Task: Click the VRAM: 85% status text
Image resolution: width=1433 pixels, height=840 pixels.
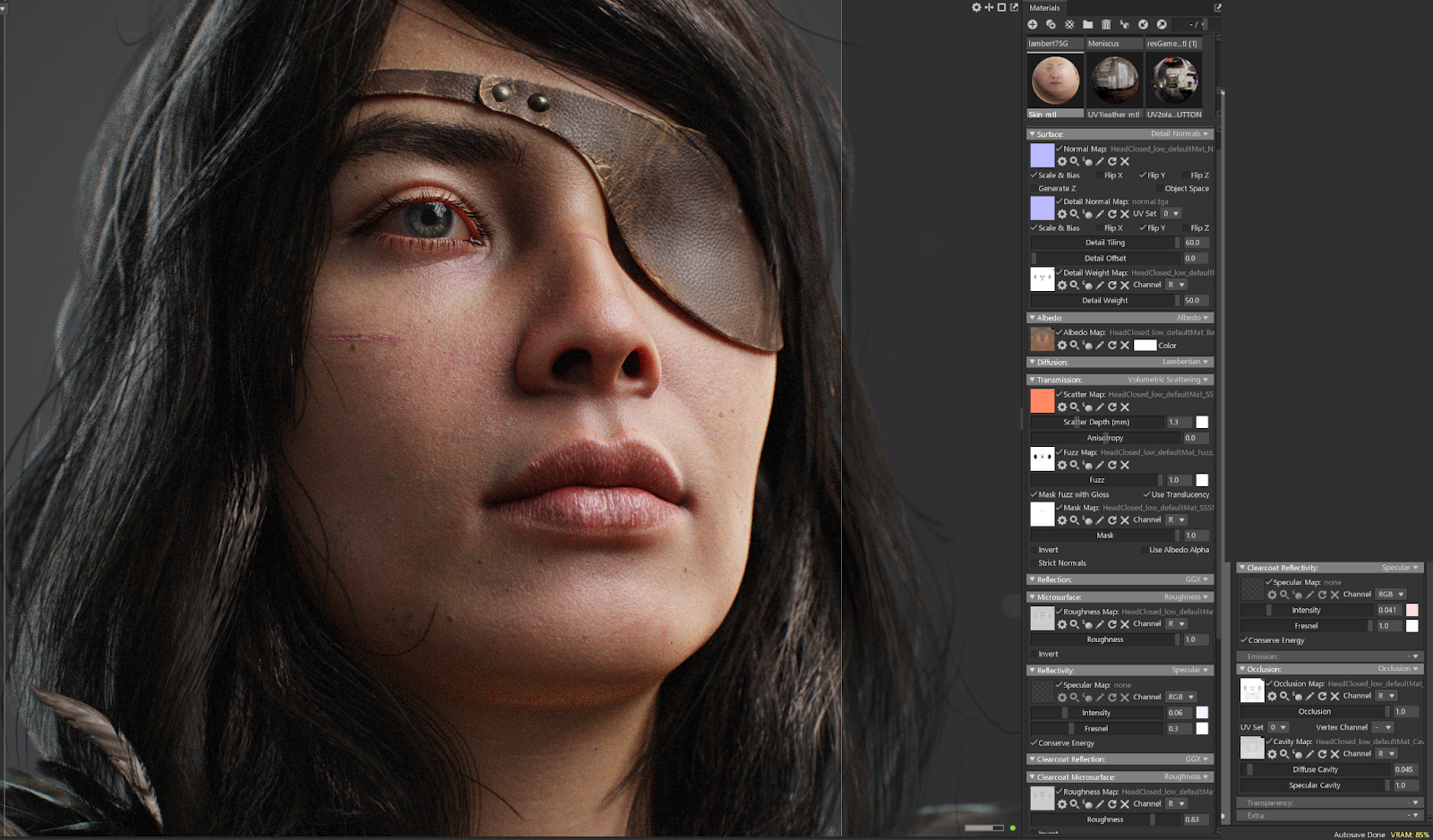Action: pos(1410,835)
